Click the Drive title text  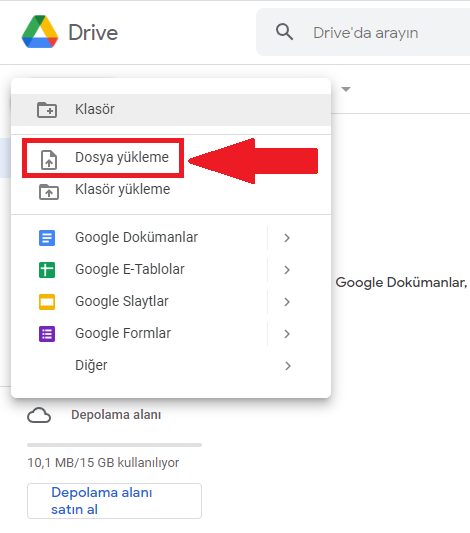click(93, 33)
